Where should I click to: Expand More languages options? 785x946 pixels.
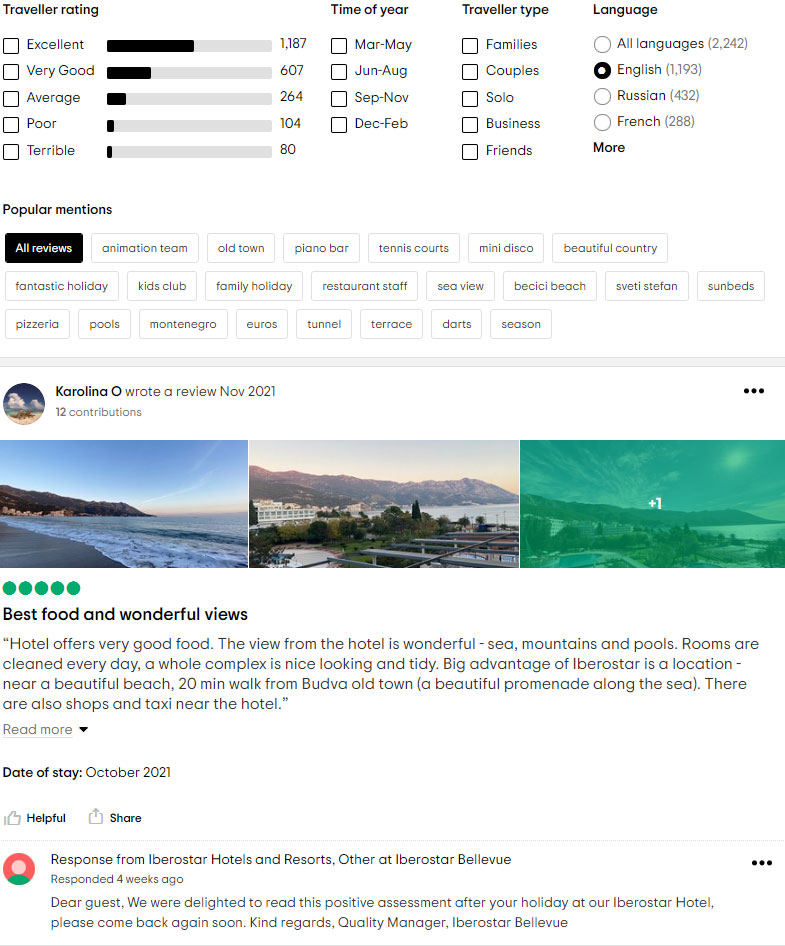(609, 148)
